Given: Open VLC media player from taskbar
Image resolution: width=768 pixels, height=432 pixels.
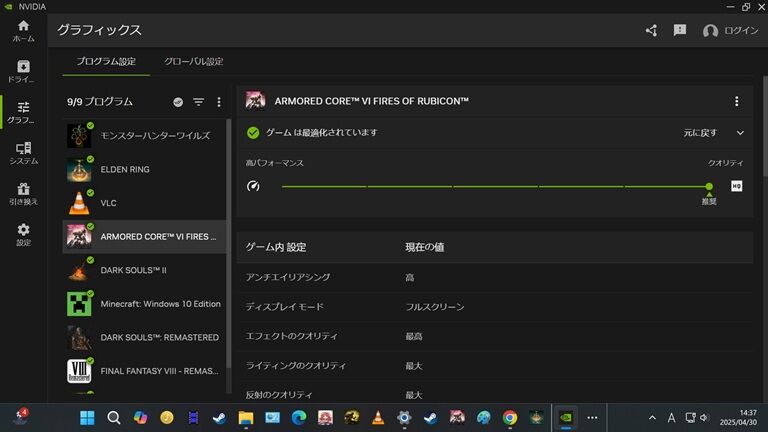Looking at the screenshot, I should coord(378,418).
